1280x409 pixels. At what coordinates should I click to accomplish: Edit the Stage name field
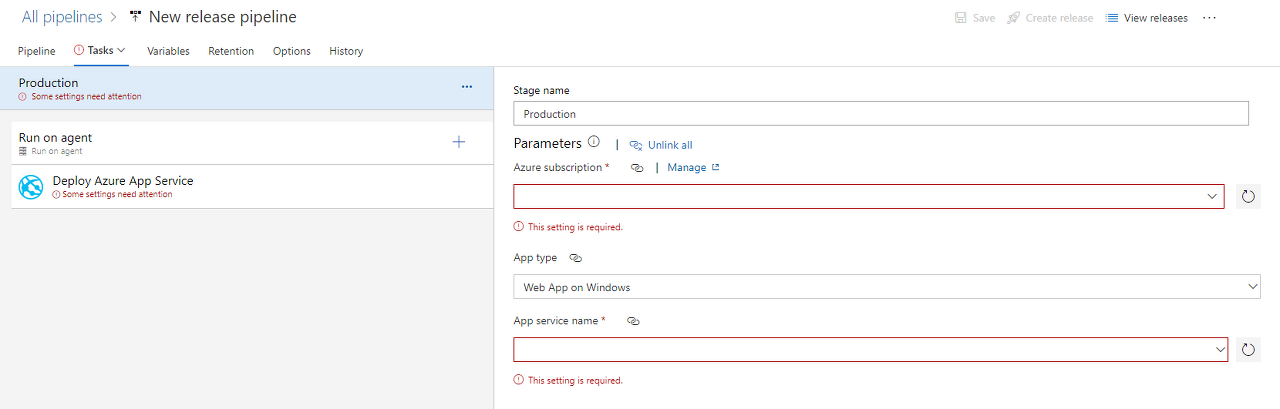(x=881, y=114)
